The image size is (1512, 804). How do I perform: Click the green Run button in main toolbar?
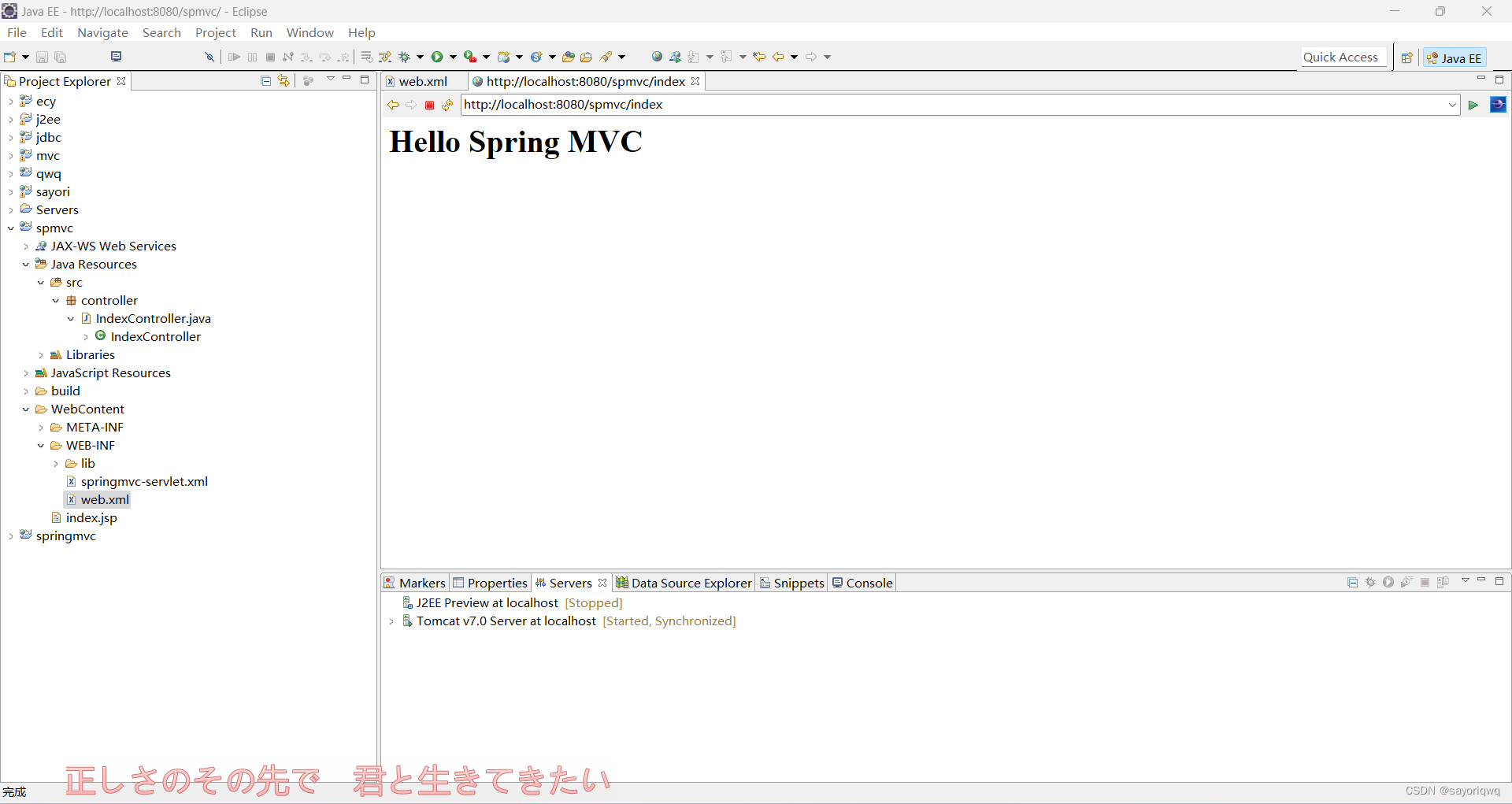437,57
